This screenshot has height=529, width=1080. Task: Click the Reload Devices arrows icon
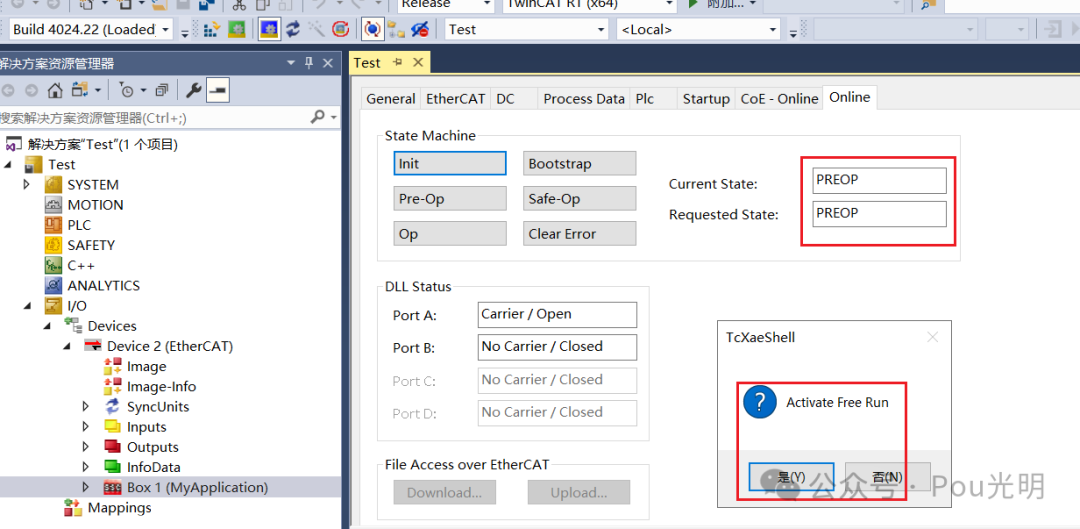[x=293, y=29]
